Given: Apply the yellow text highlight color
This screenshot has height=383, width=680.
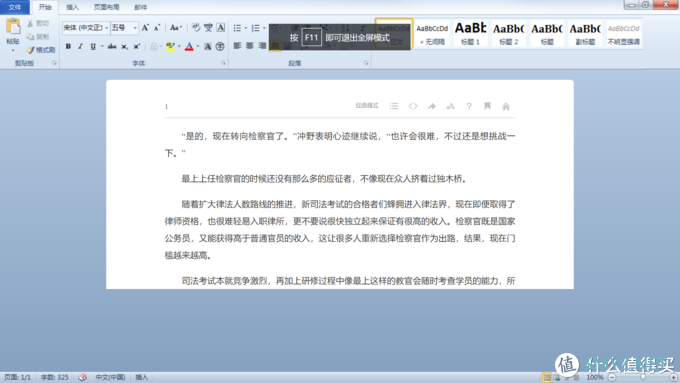Looking at the screenshot, I should pos(170,46).
